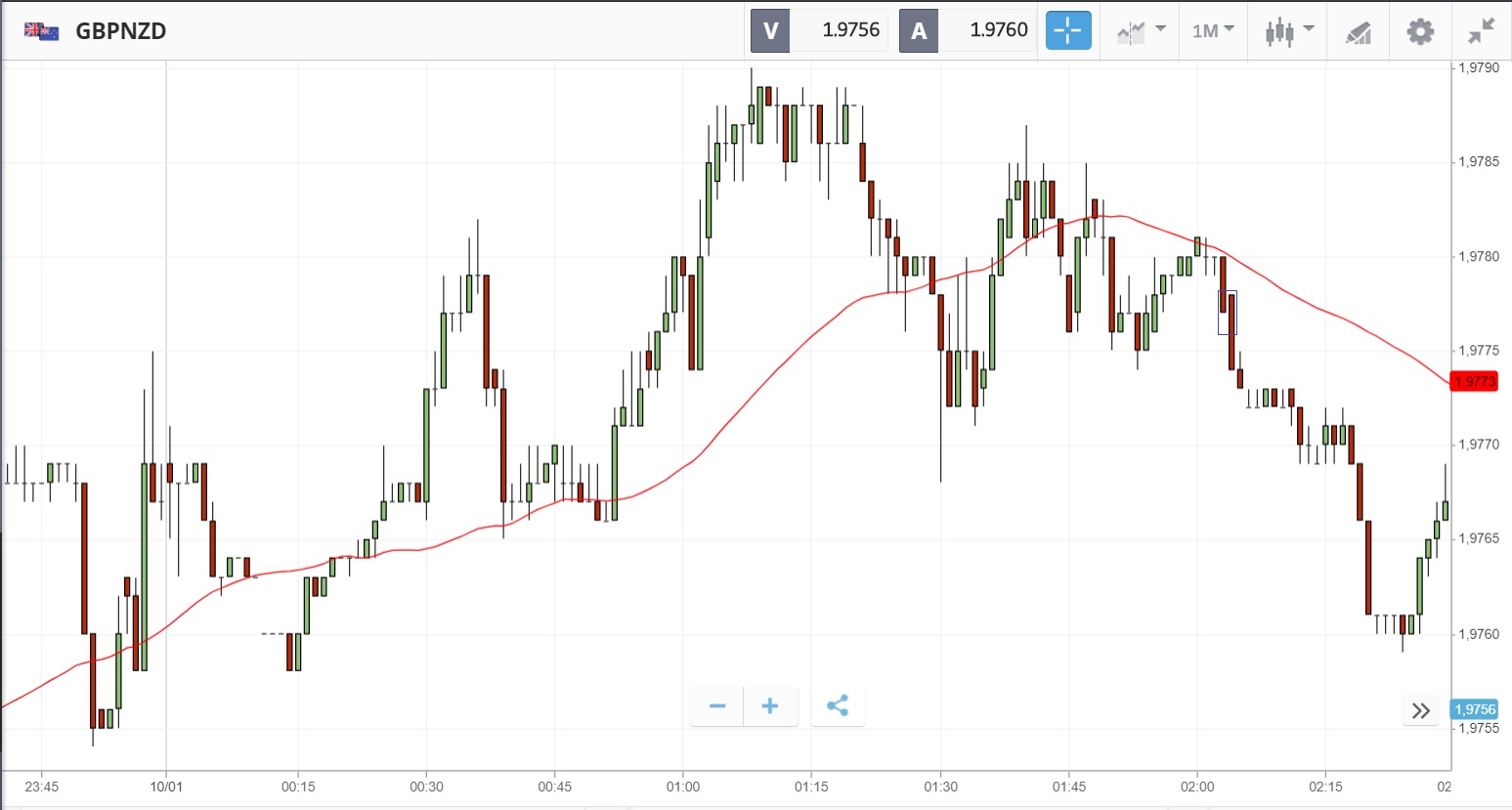Click the collapse chart arrows icon

tap(1481, 31)
